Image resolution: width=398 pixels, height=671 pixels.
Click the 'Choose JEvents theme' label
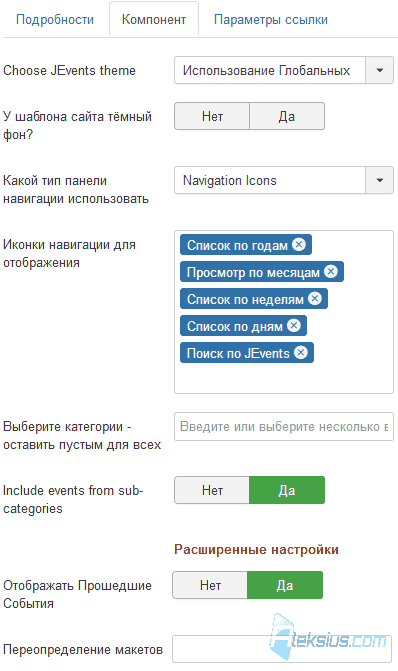click(69, 70)
